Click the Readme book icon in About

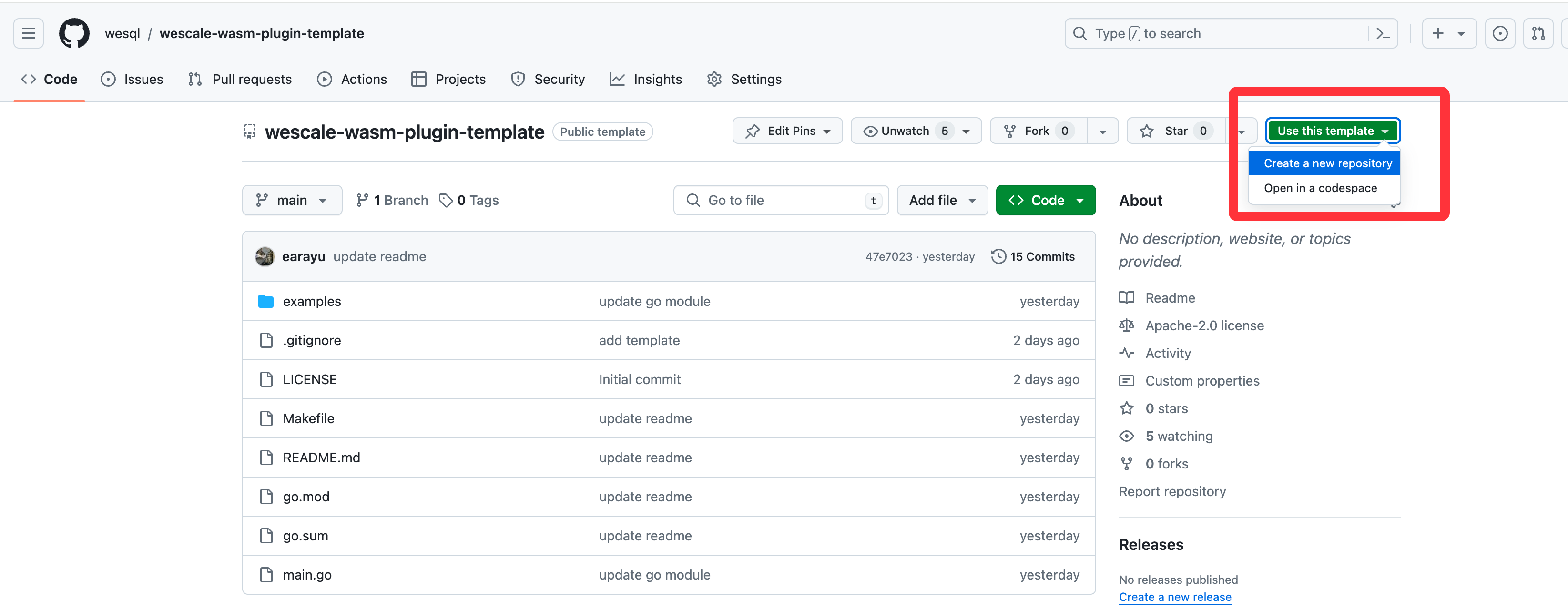[1127, 298]
